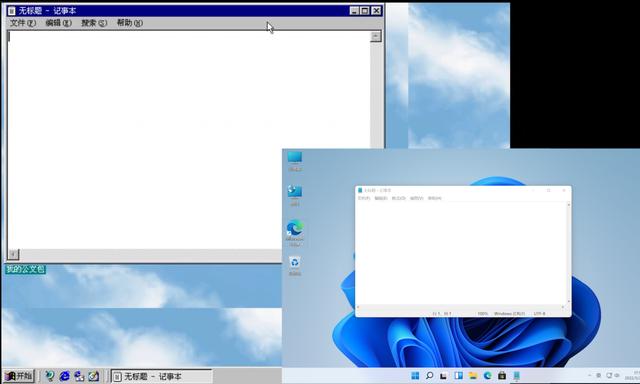Click the 100% zoom value in the Notepad status bar
The height and width of the screenshot is (384, 640).
[x=483, y=314]
